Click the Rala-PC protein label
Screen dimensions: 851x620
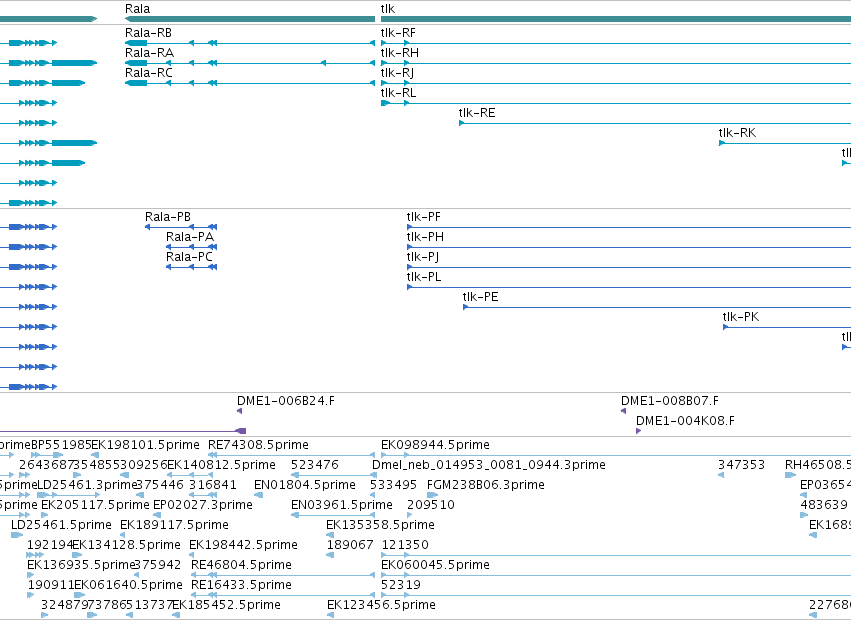[x=189, y=257]
